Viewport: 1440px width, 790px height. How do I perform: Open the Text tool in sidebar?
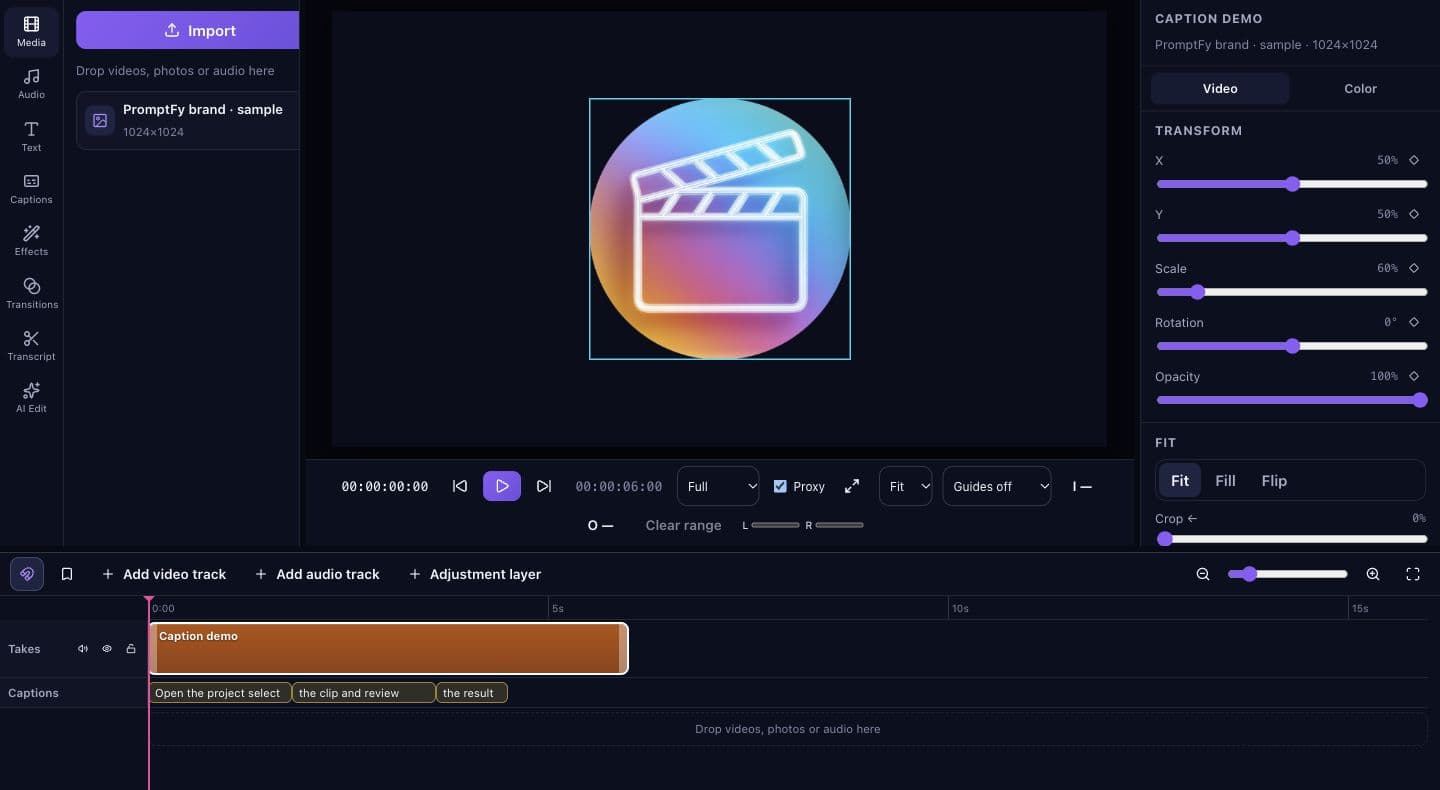click(x=31, y=137)
